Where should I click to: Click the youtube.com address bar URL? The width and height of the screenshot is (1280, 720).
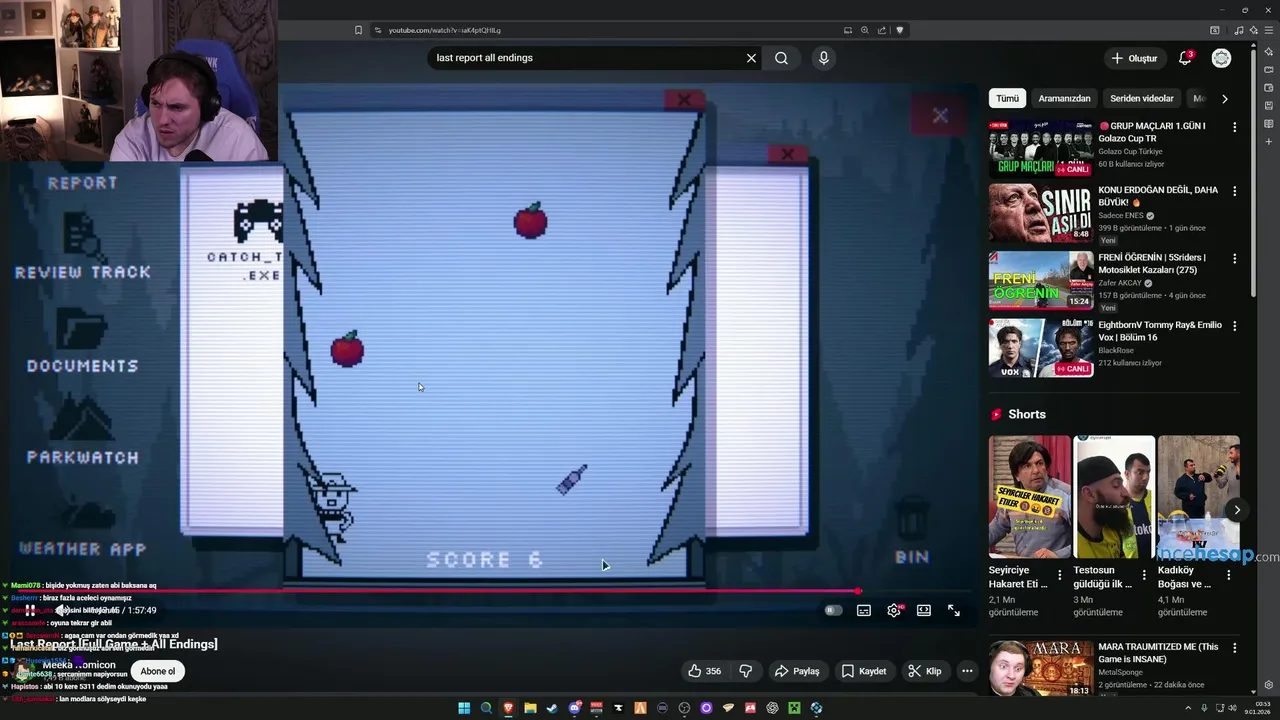point(445,30)
